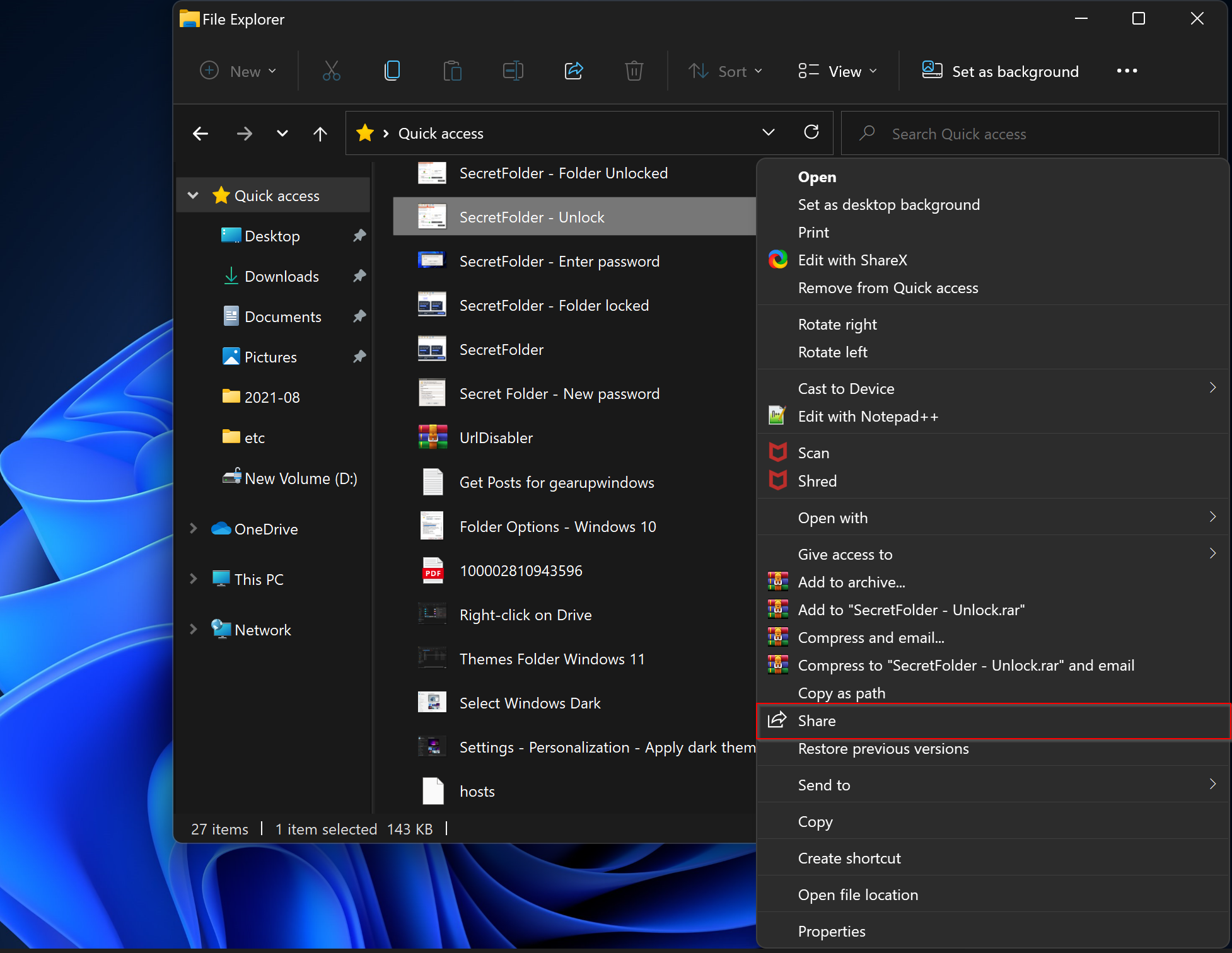Open the Give access to submenu

[x=992, y=555]
